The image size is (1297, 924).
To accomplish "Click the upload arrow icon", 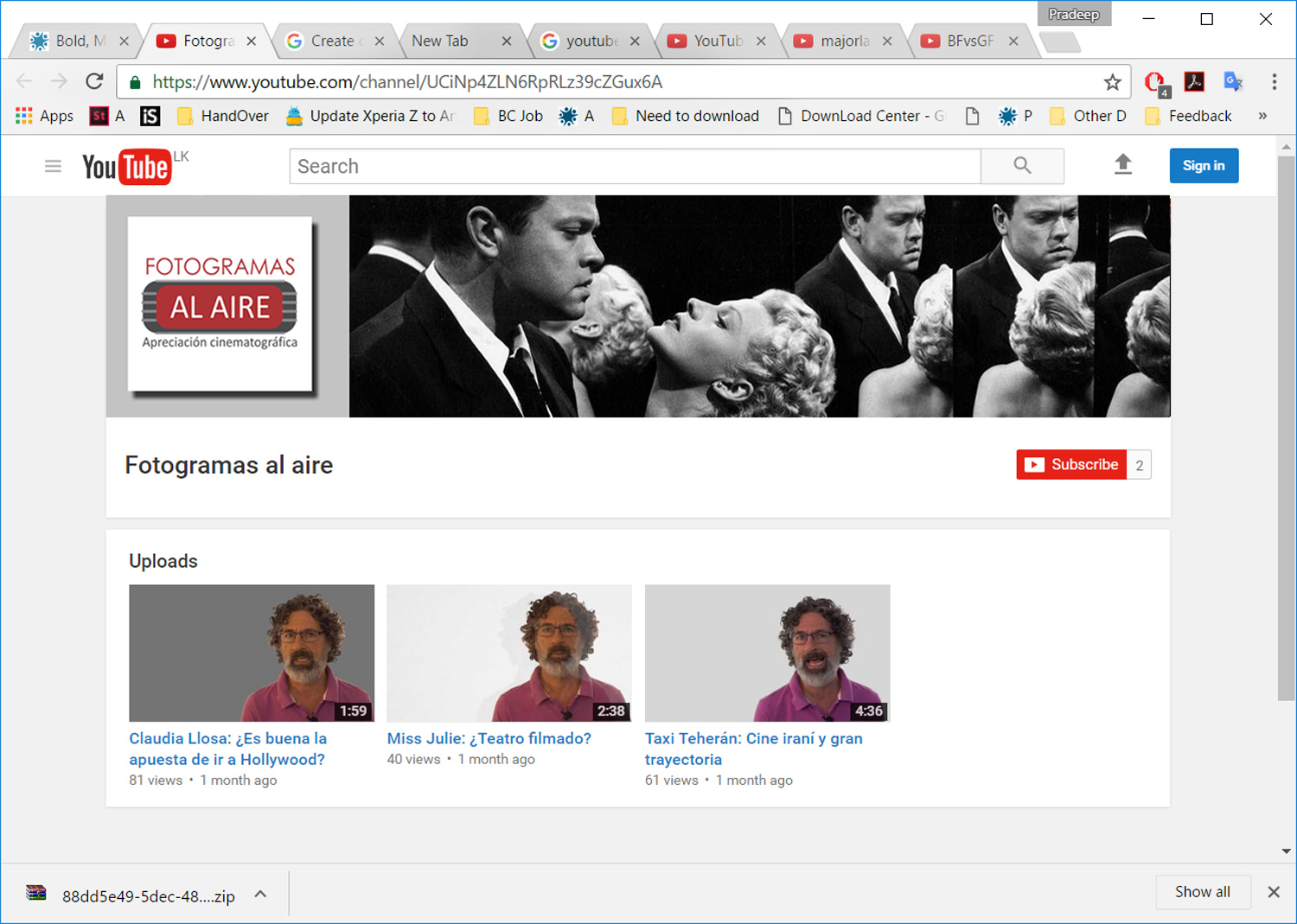I will (x=1122, y=164).
